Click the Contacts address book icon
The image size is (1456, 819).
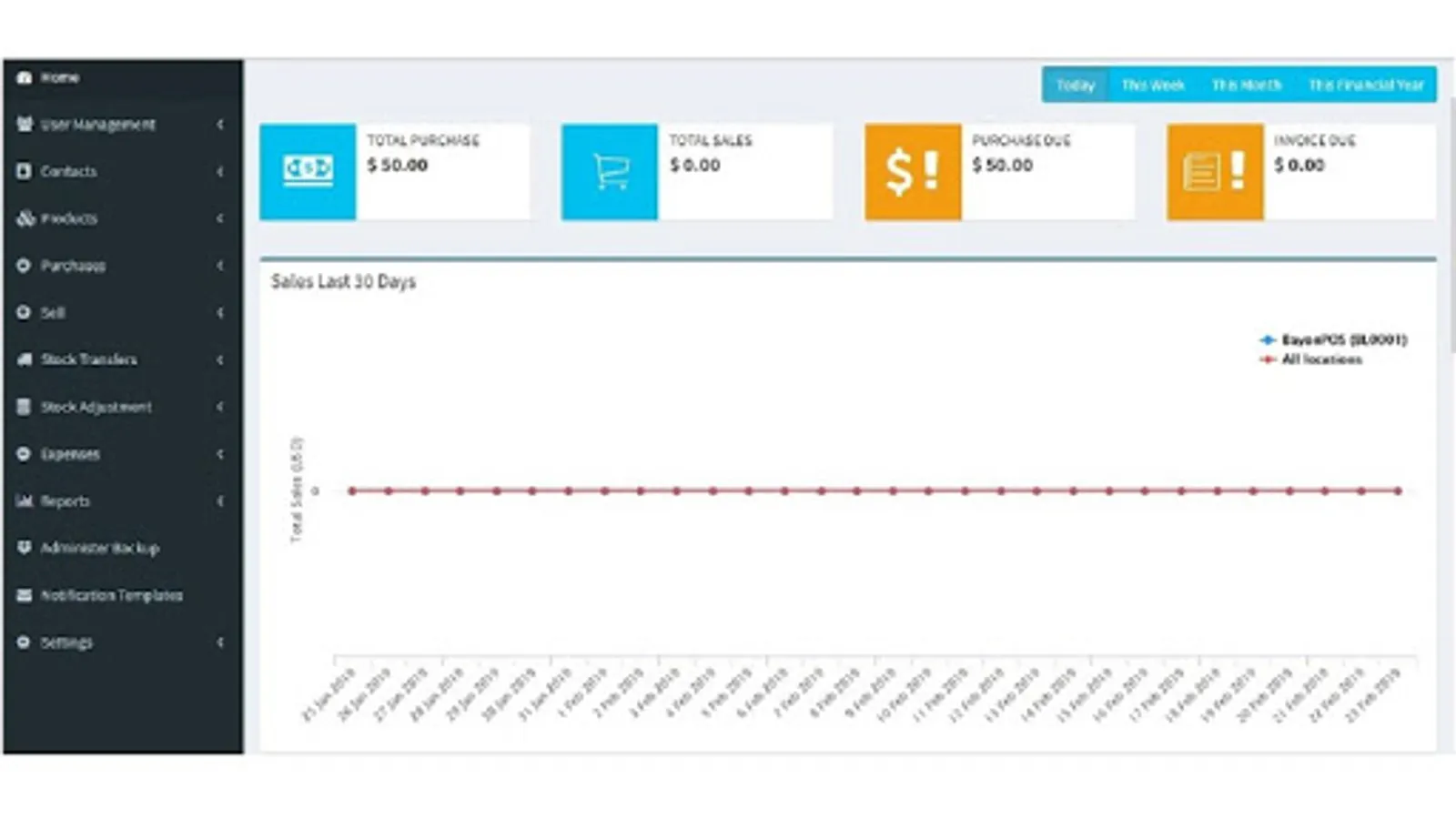25,171
